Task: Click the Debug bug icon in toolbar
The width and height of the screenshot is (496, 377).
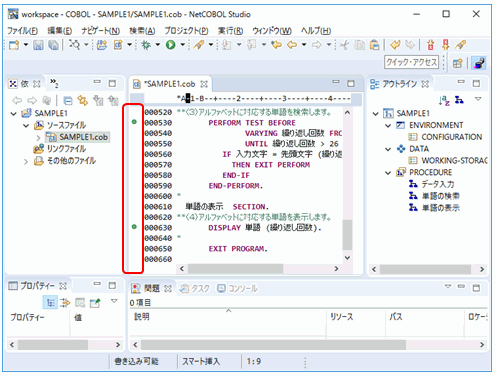Action: point(146,45)
